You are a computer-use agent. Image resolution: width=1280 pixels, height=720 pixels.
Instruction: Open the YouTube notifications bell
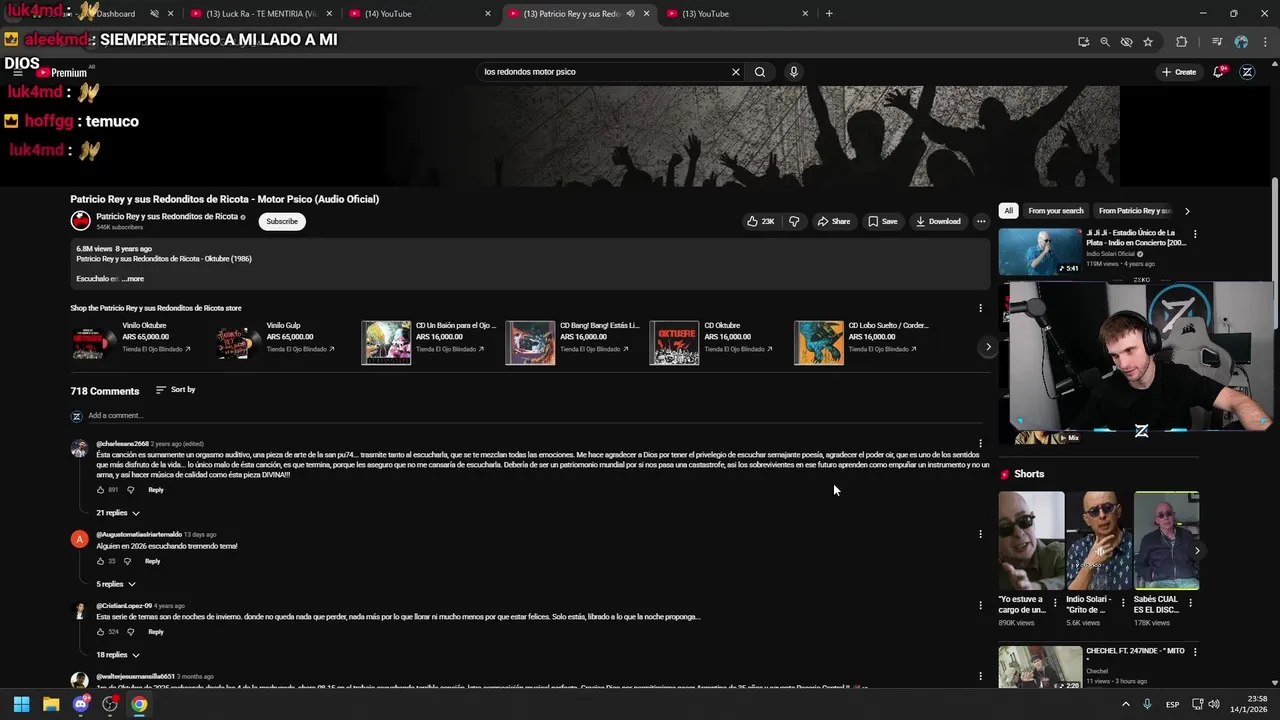pos(1219,72)
